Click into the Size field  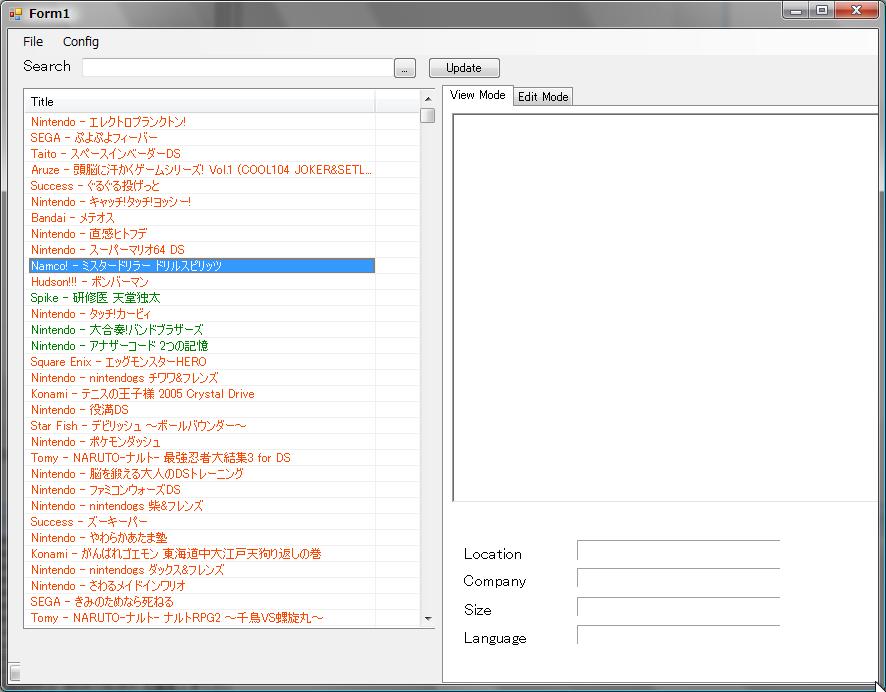click(x=678, y=607)
